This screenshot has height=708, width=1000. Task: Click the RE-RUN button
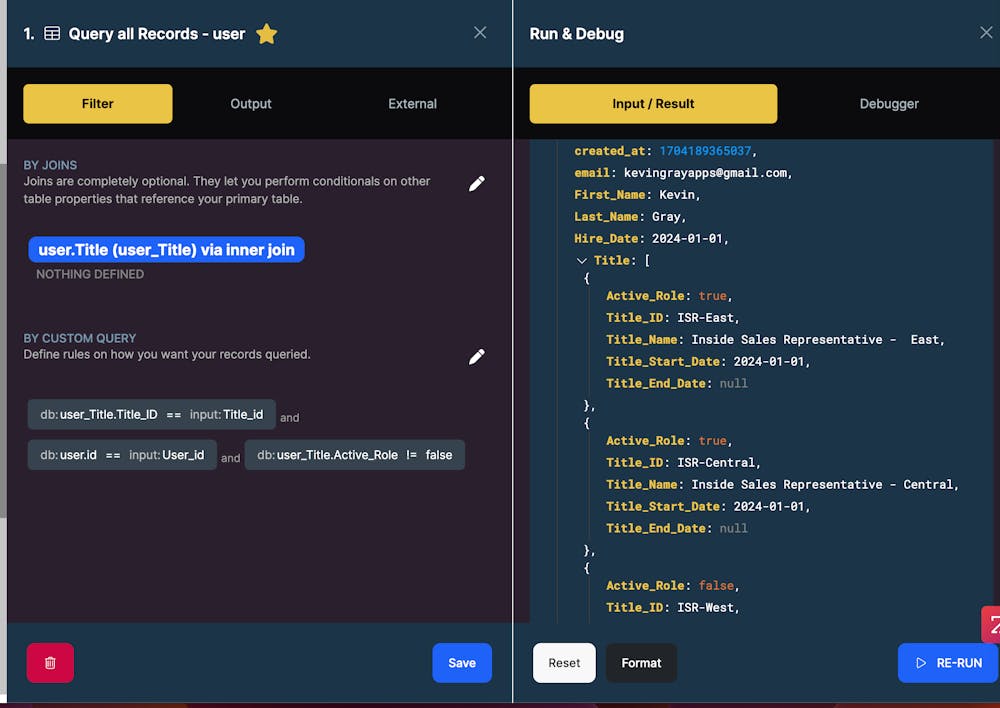948,663
